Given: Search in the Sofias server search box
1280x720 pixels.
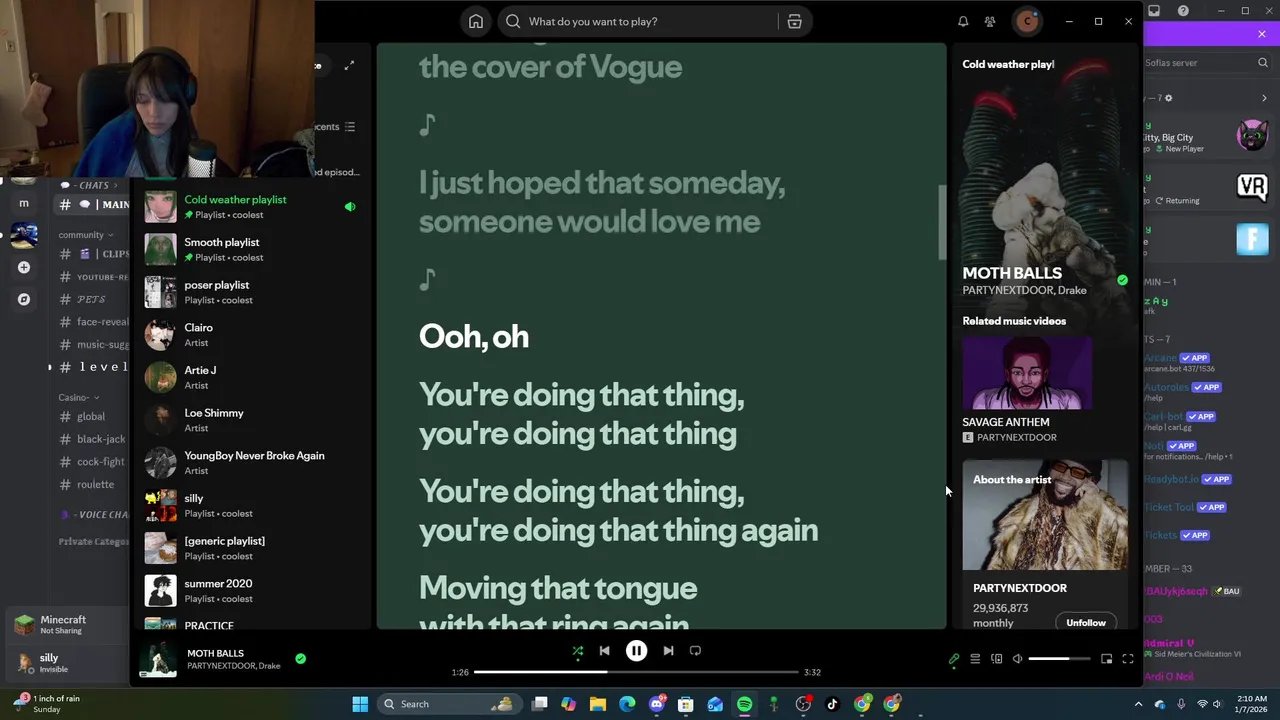Looking at the screenshot, I should click(x=1207, y=62).
